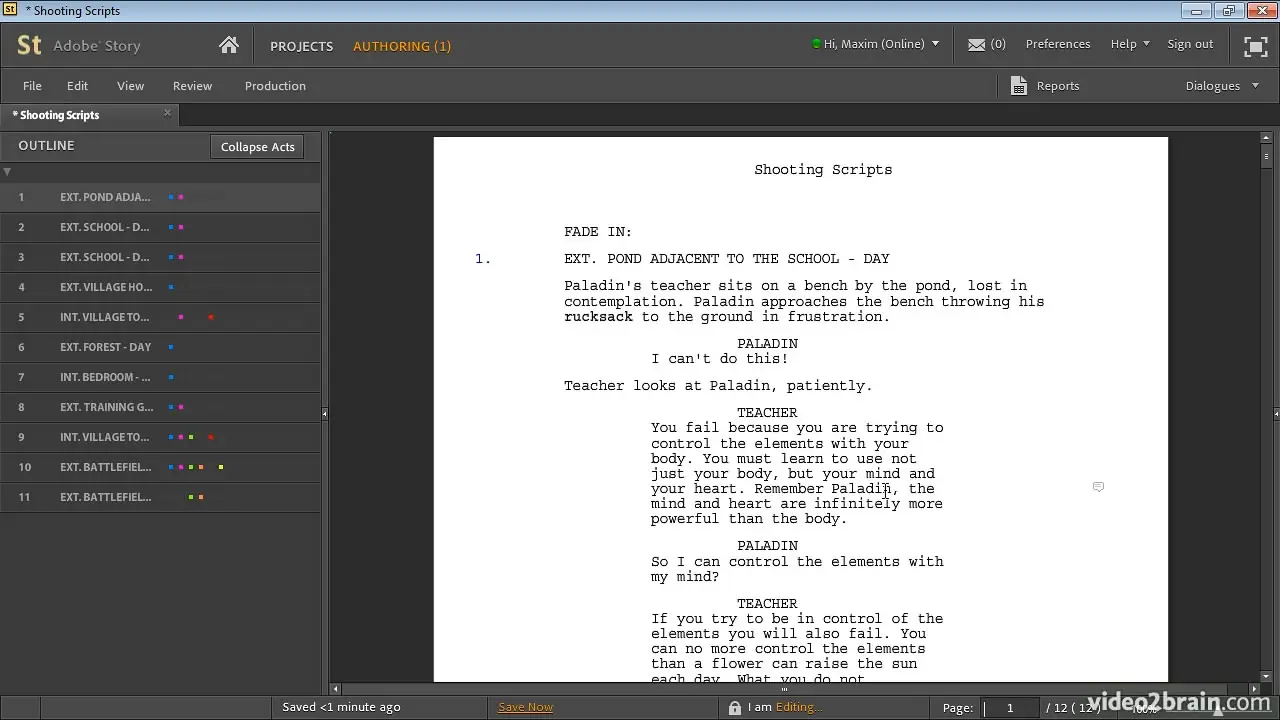This screenshot has width=1280, height=720.
Task: Click 'Saved <1 minute ago' status text
Action: pos(341,707)
